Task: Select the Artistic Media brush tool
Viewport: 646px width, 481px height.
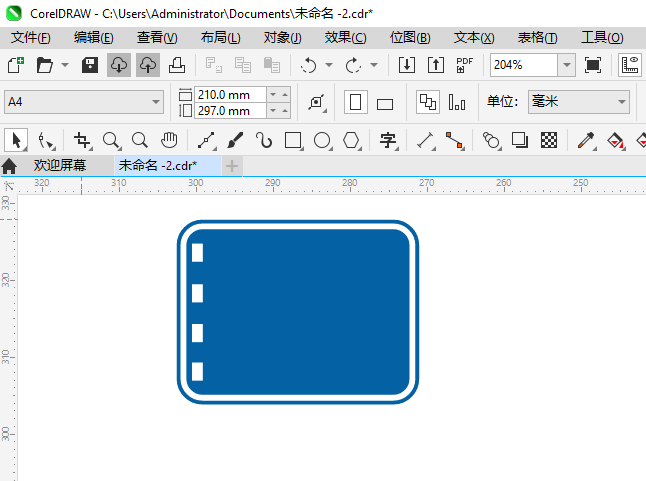Action: coord(235,140)
